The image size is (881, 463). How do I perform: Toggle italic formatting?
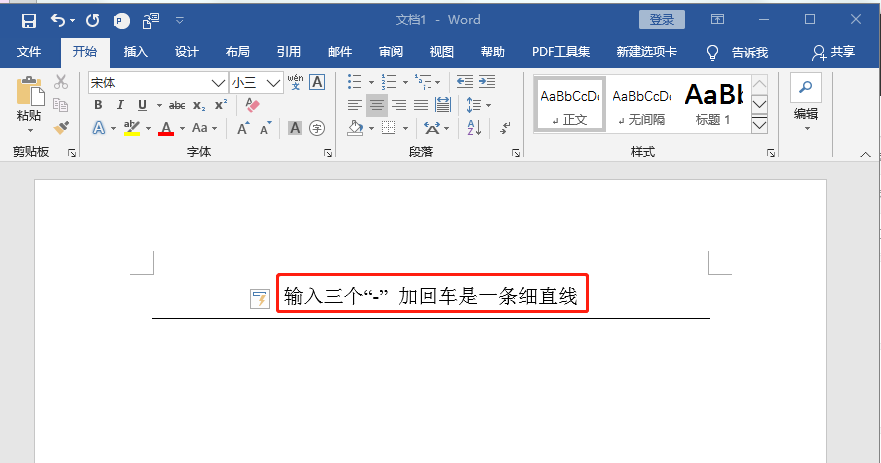120,105
